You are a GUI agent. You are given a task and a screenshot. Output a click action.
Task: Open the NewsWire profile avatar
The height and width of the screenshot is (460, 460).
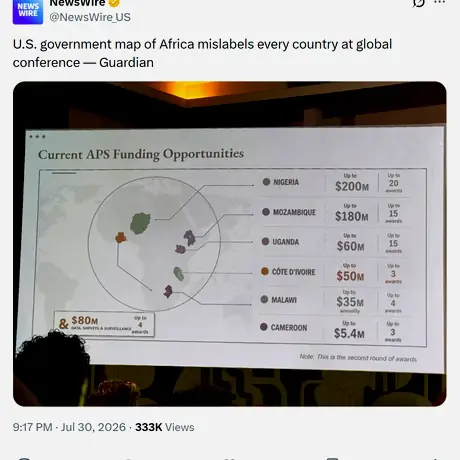28,12
